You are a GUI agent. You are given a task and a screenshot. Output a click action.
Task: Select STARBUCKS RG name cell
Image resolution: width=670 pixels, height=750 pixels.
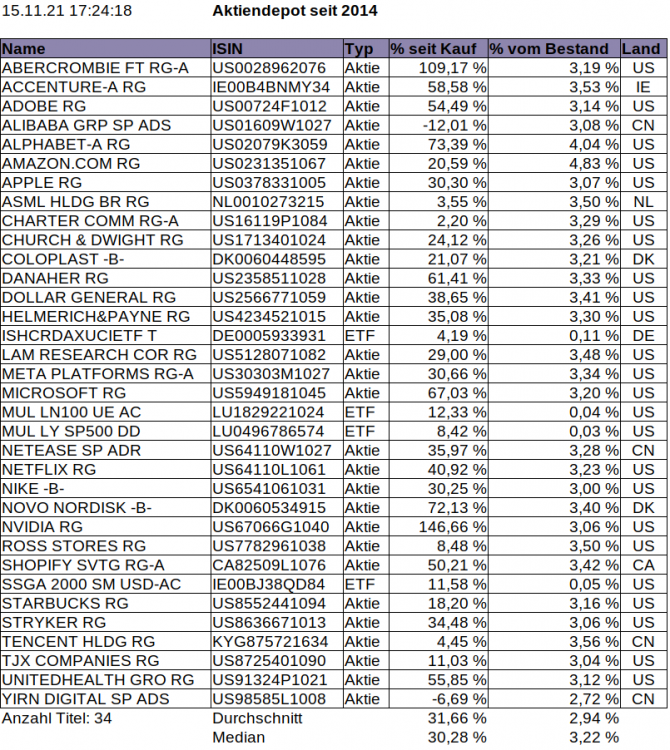click(105, 604)
